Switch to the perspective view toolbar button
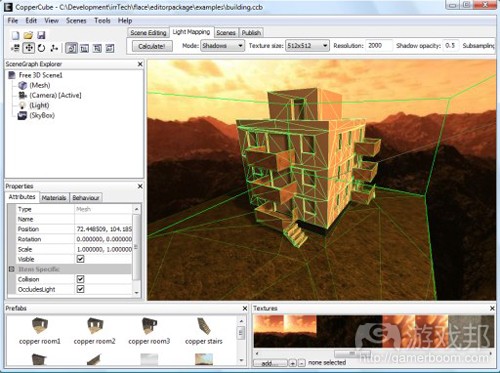Image resolution: width=500 pixels, height=373 pixels. (71, 48)
